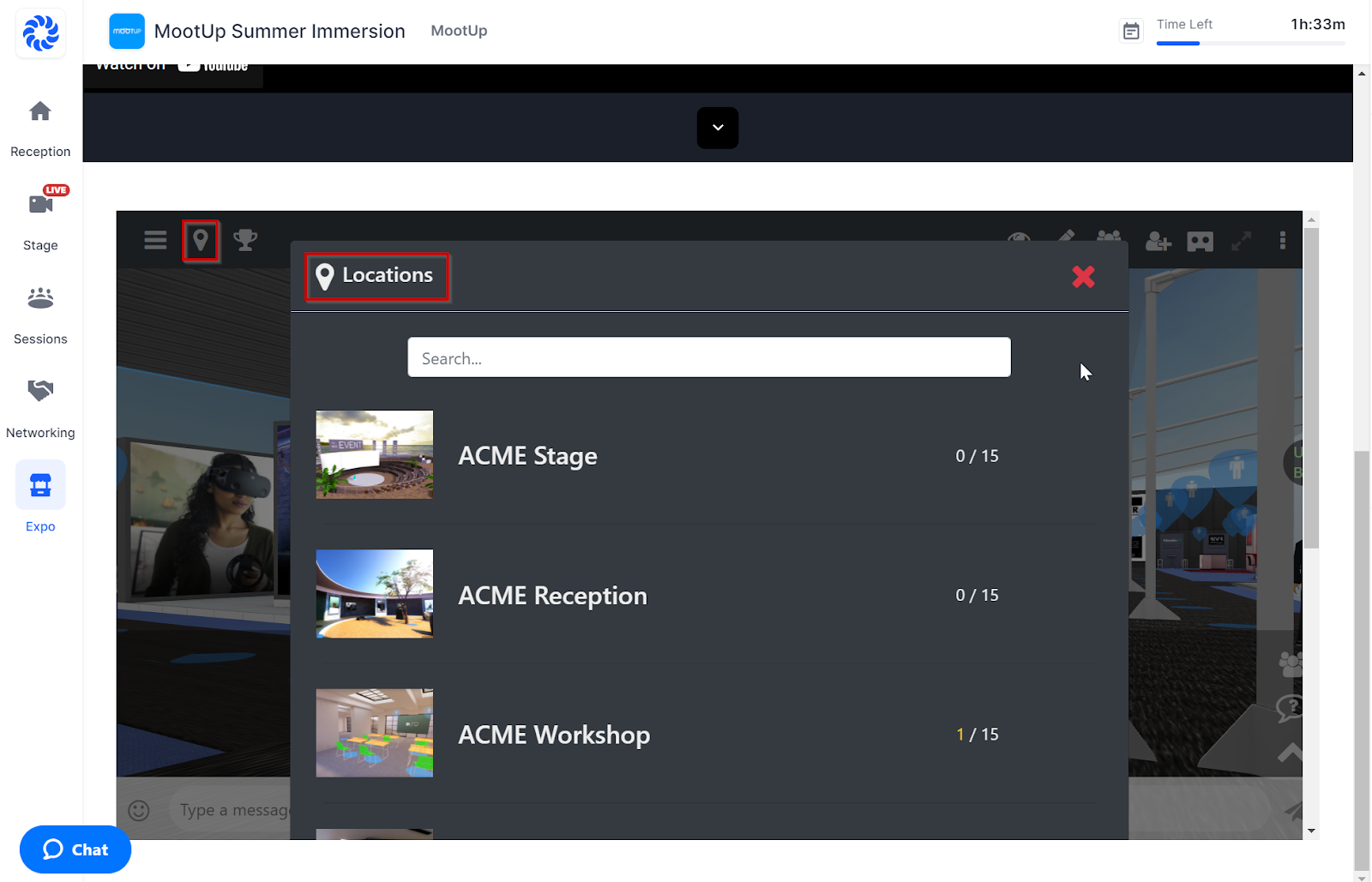Select the ACME Workshop thumbnail
Image resolution: width=1372 pixels, height=882 pixels.
pyautogui.click(x=375, y=734)
